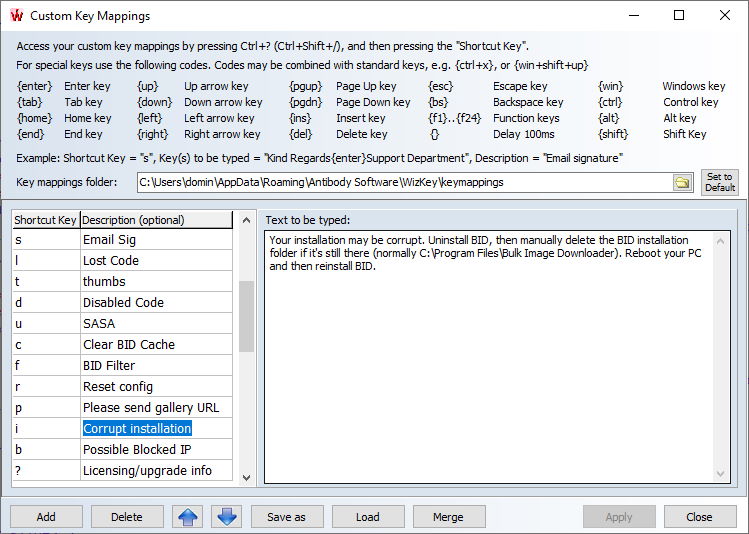Click the Save as button
749x534 pixels.
[286, 517]
